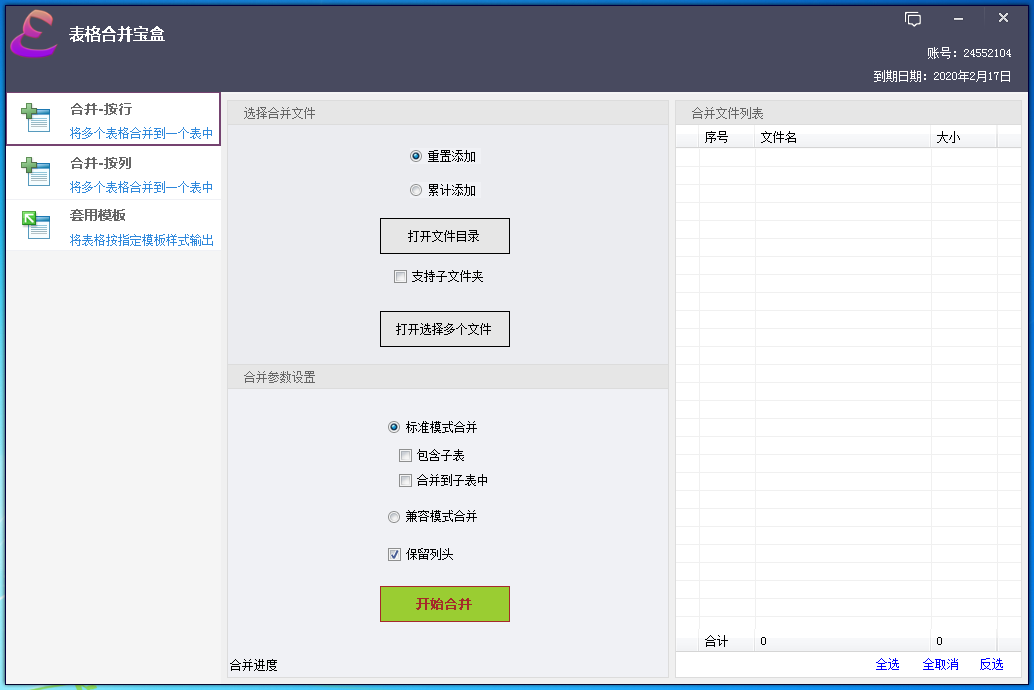Click the 全选 link

pyautogui.click(x=887, y=664)
